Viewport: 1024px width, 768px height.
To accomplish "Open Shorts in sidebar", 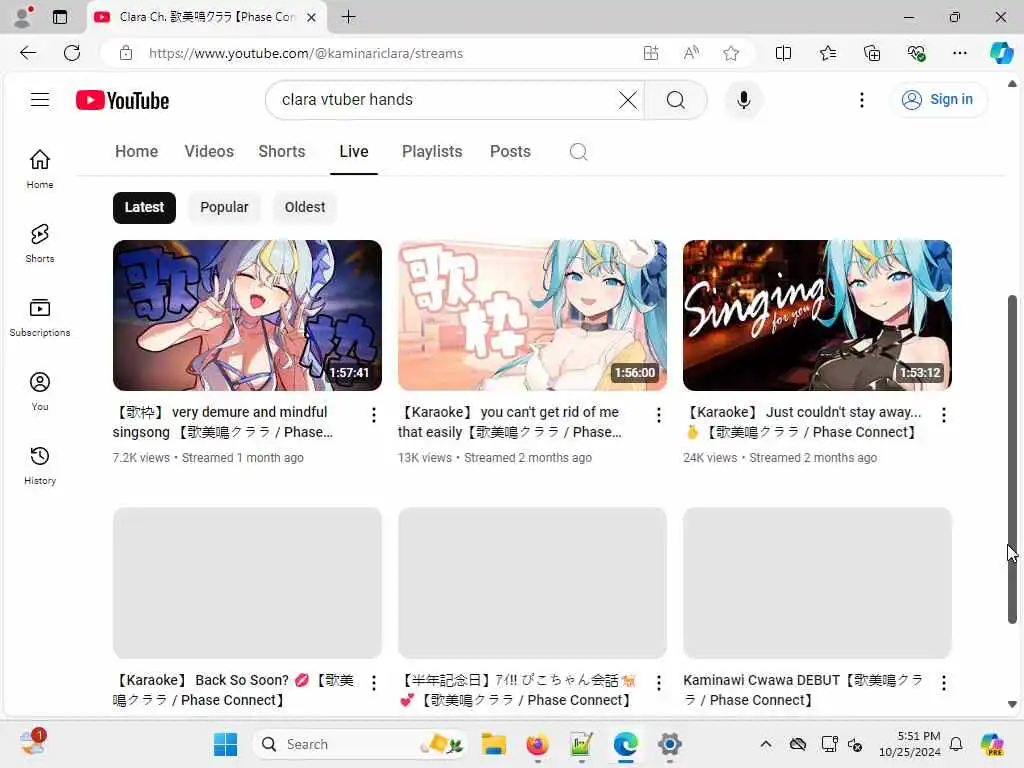I will 40,243.
